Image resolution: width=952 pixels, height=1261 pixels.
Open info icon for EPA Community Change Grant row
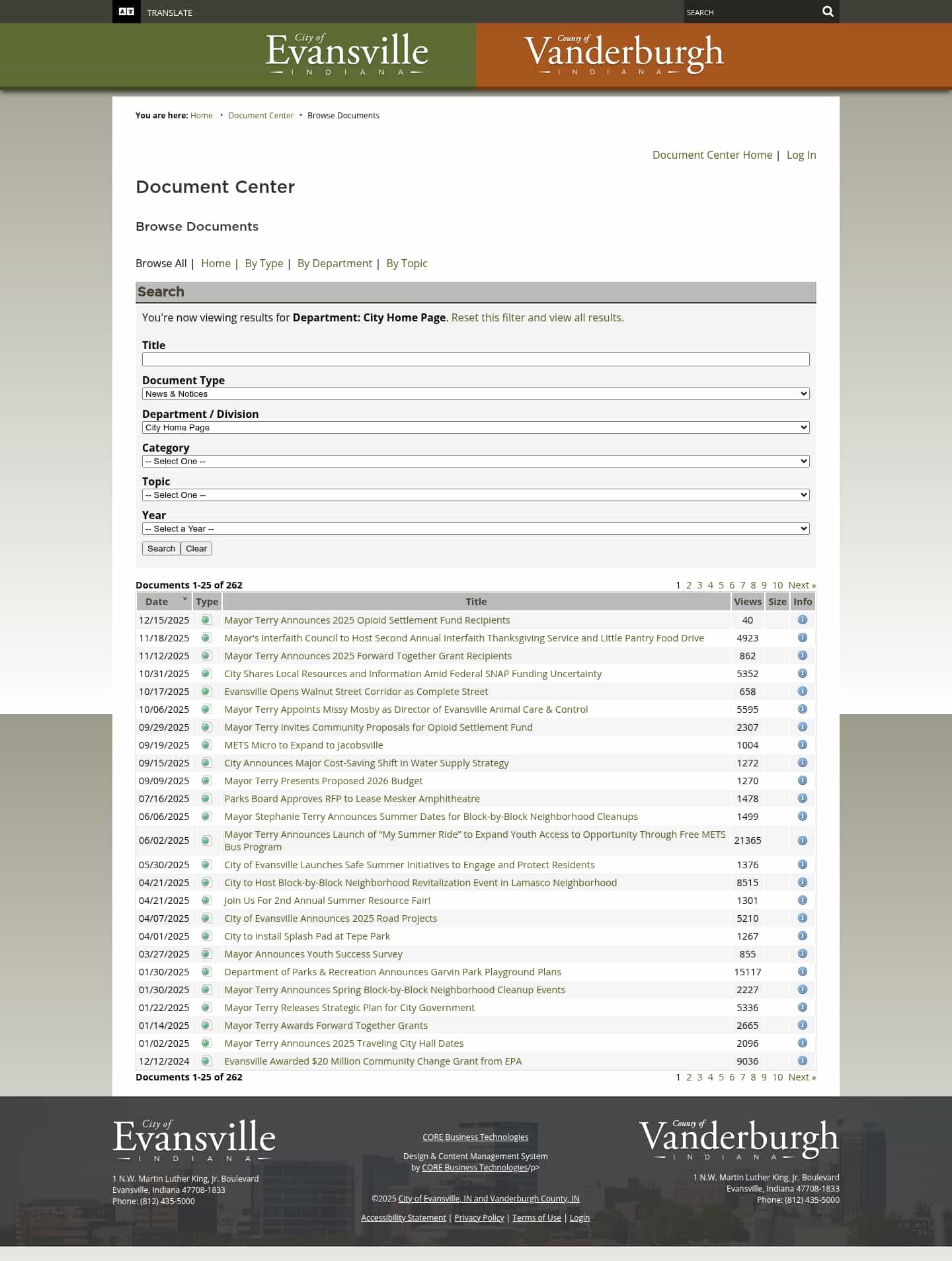point(803,1061)
